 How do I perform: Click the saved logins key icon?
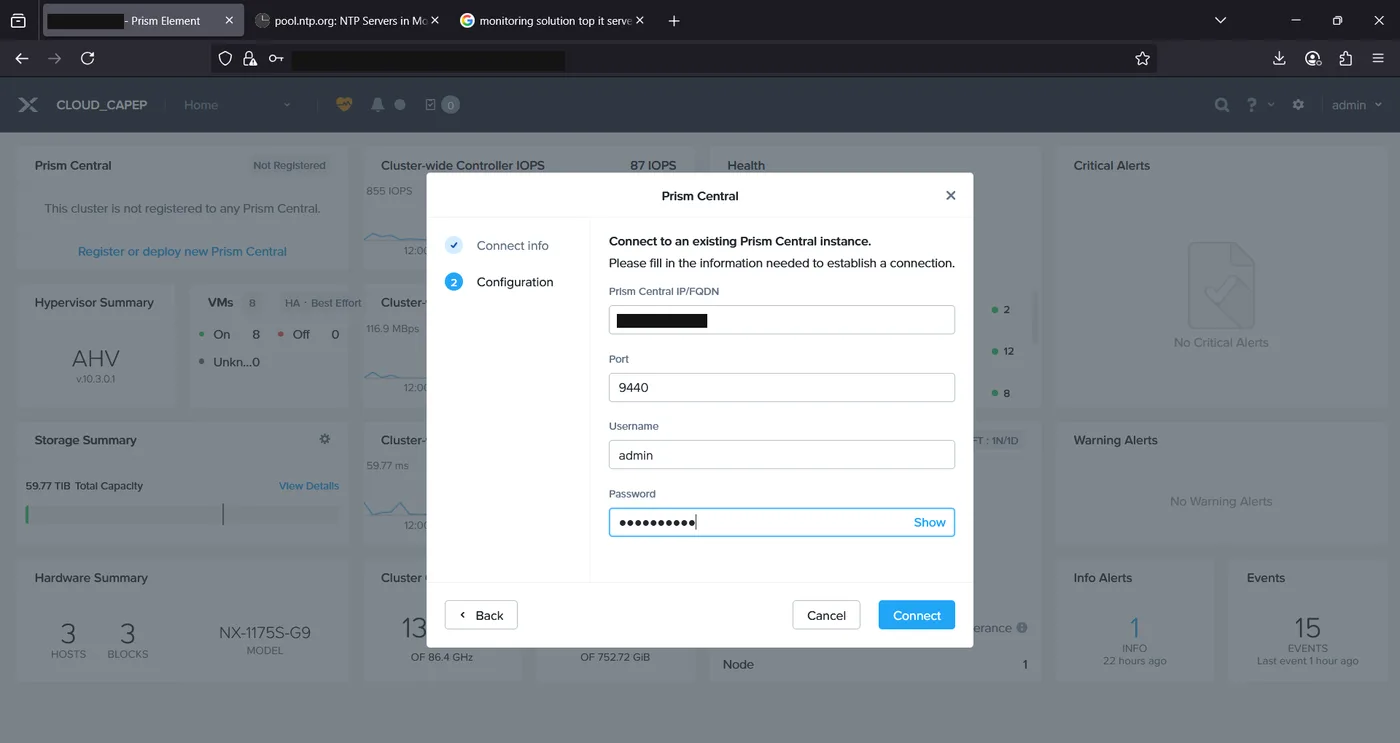click(x=276, y=58)
